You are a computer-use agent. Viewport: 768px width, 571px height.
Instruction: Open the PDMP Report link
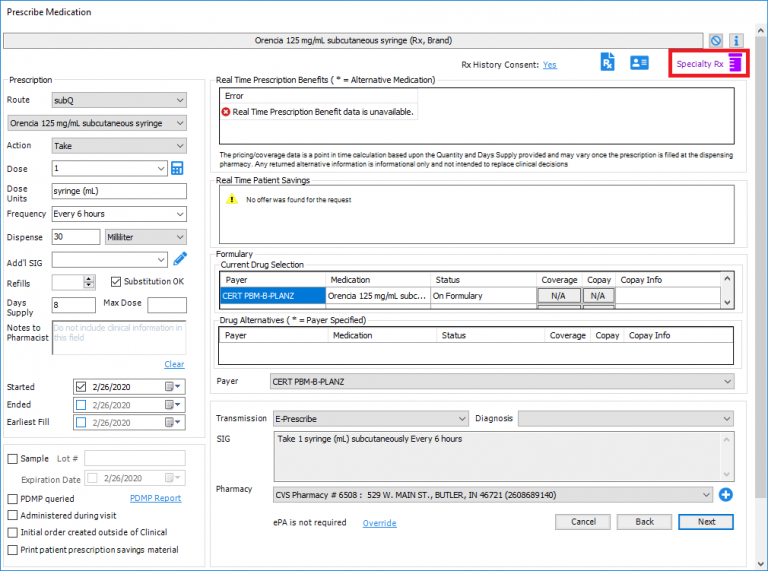pos(155,498)
